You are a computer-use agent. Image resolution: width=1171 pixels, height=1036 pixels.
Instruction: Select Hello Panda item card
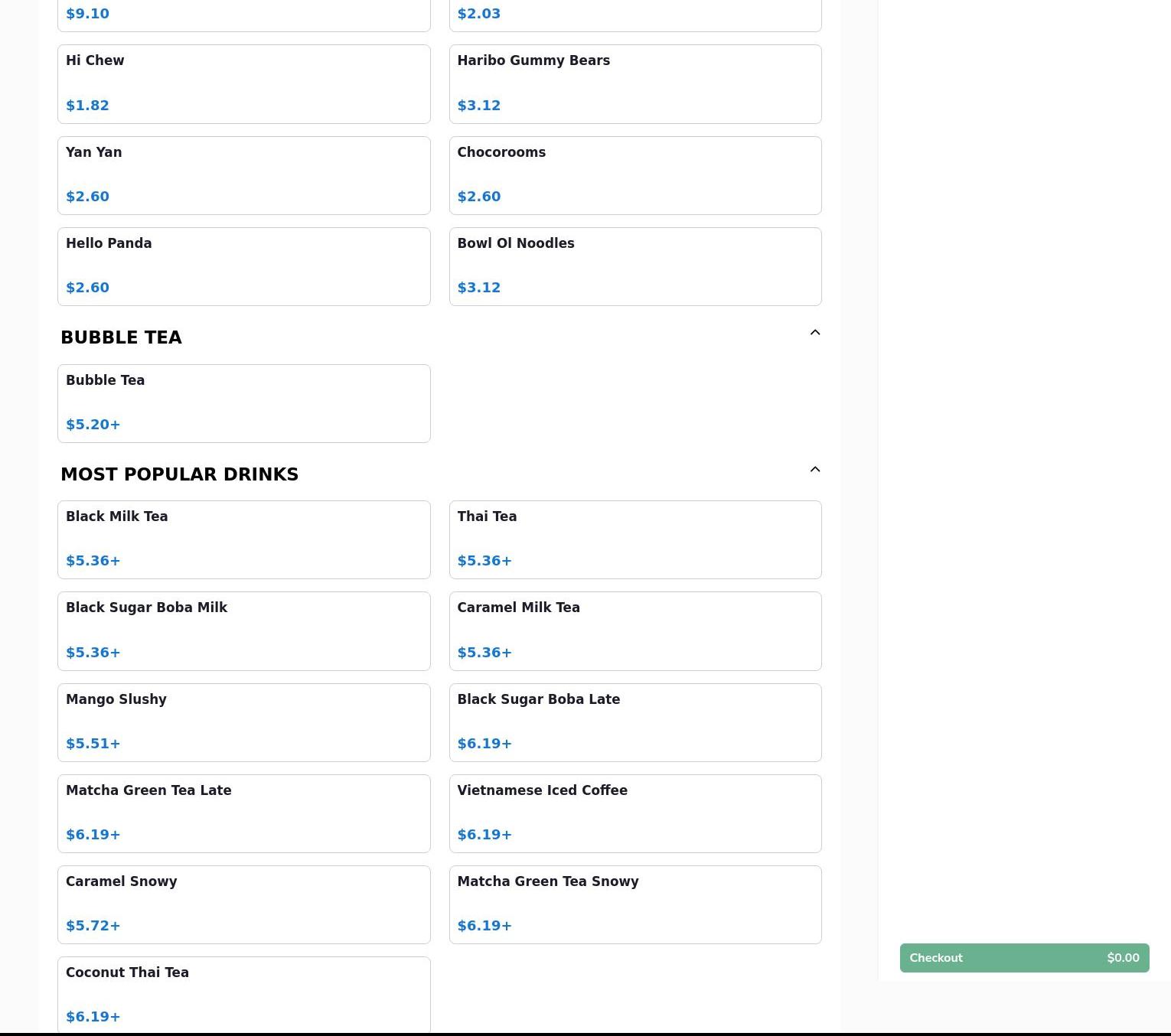pos(243,266)
